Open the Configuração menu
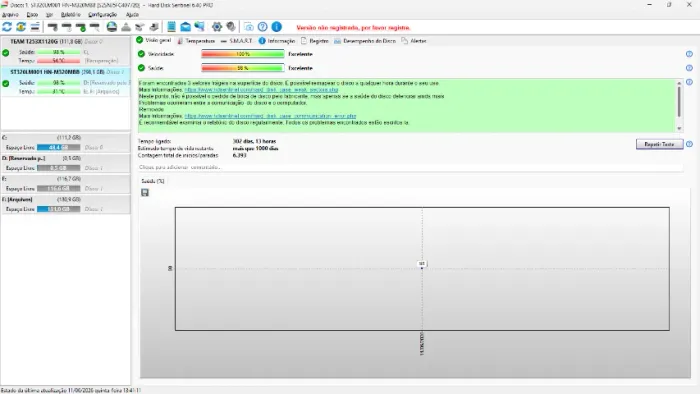The height and width of the screenshot is (394, 700). [x=102, y=15]
